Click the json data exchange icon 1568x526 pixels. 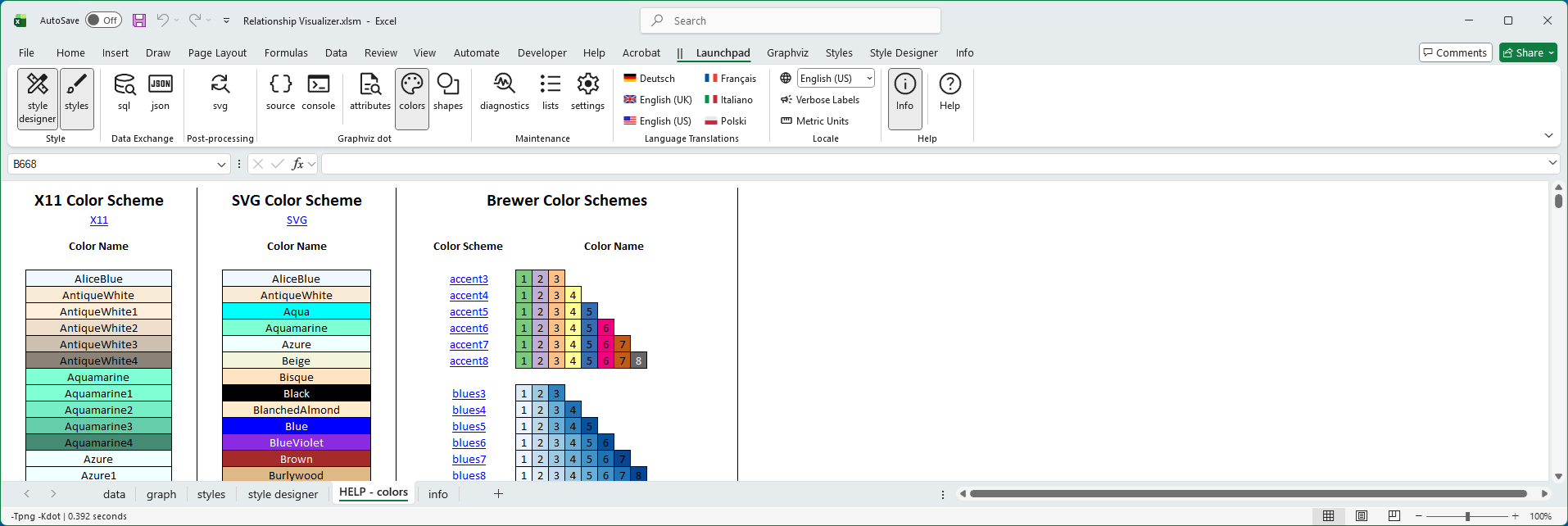tap(161, 92)
